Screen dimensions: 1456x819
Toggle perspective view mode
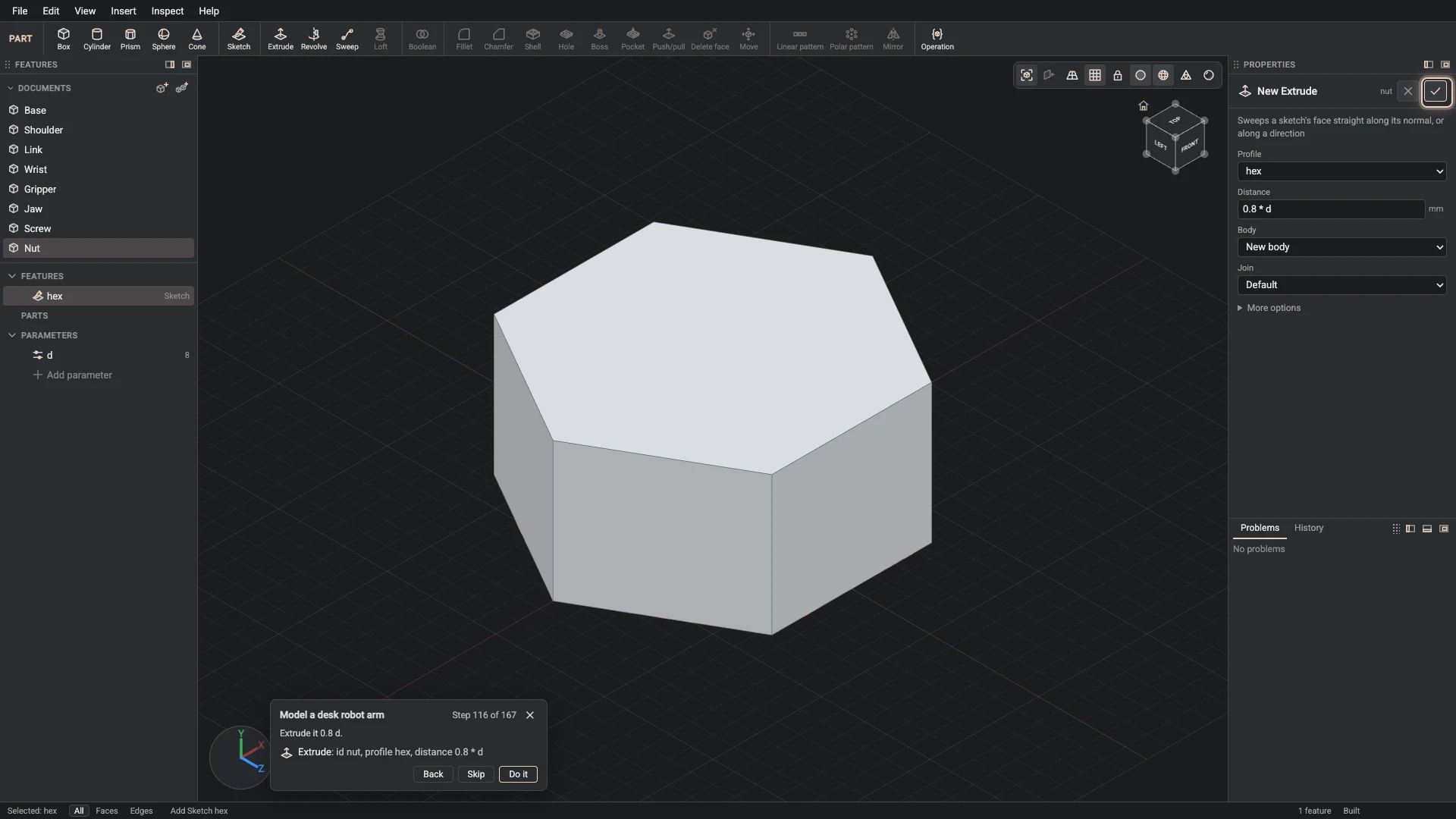(1072, 75)
